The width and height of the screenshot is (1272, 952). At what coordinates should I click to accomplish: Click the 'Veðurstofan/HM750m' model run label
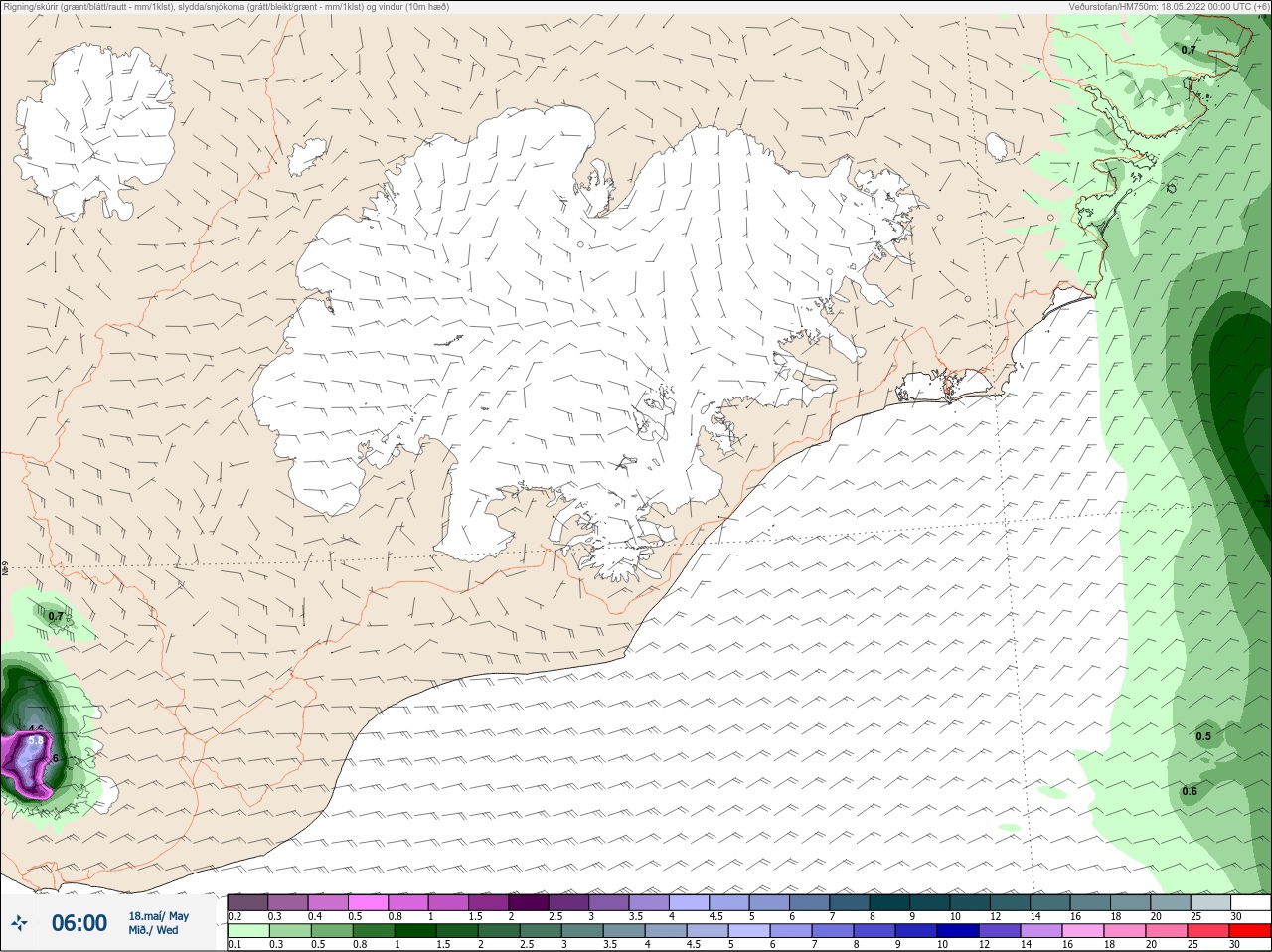pyautogui.click(x=1169, y=6)
